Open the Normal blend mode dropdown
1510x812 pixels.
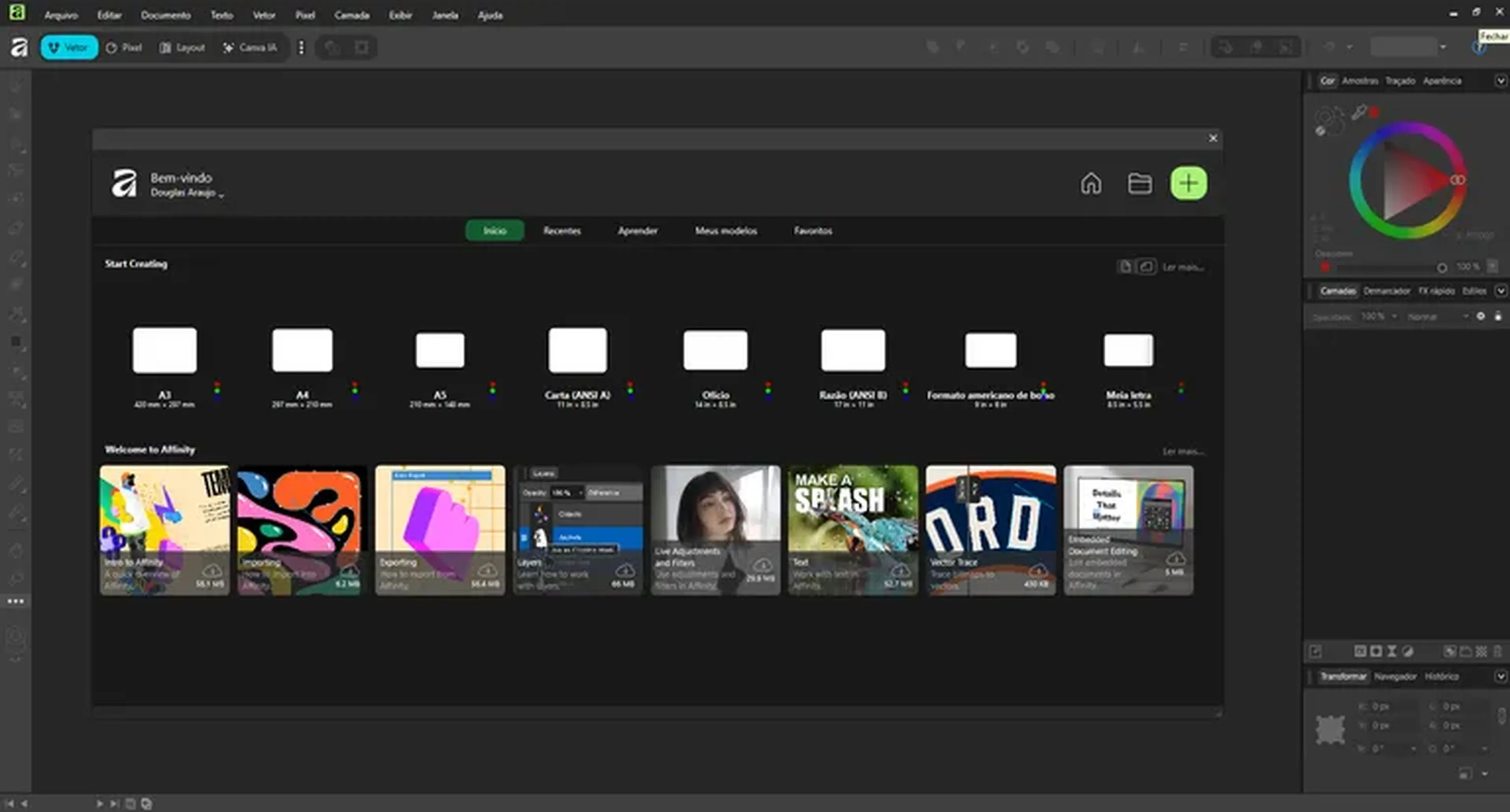click(1436, 317)
